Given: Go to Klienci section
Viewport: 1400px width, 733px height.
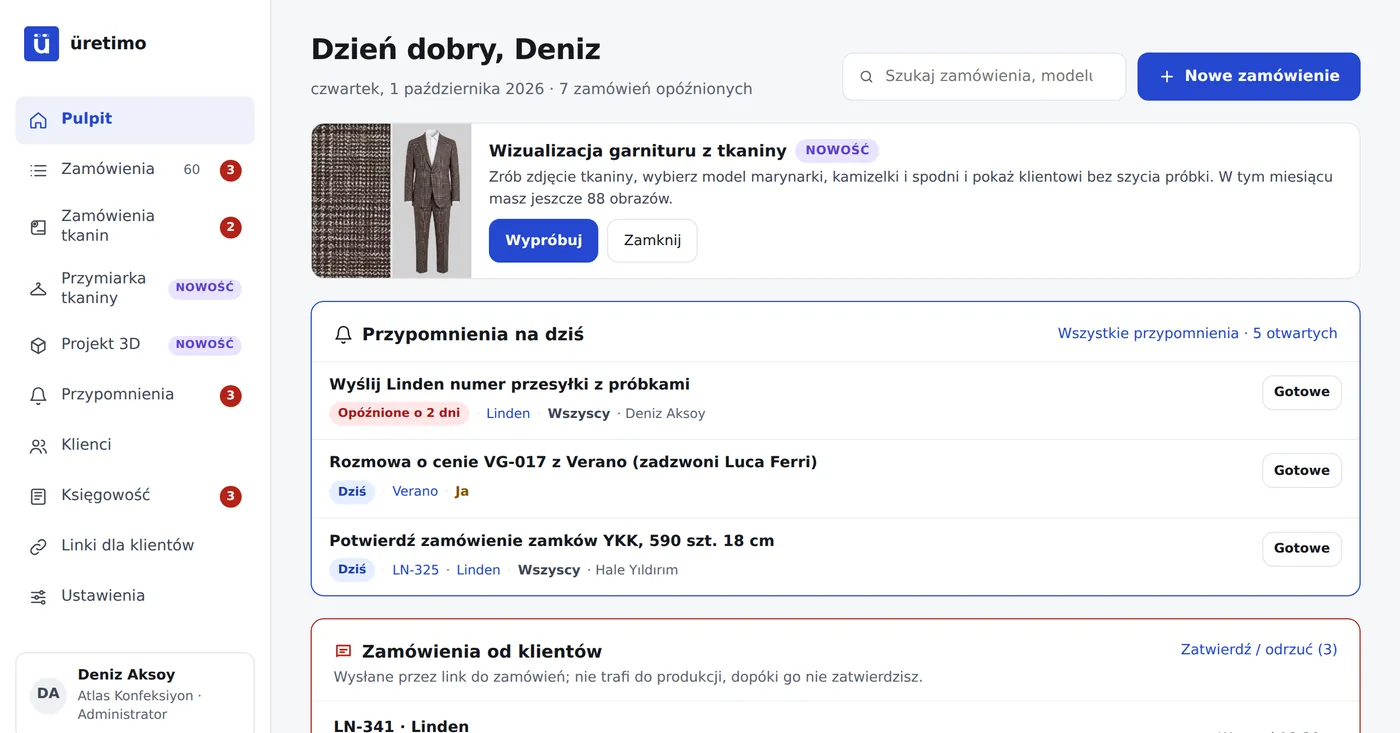Looking at the screenshot, I should click(x=135, y=446).
